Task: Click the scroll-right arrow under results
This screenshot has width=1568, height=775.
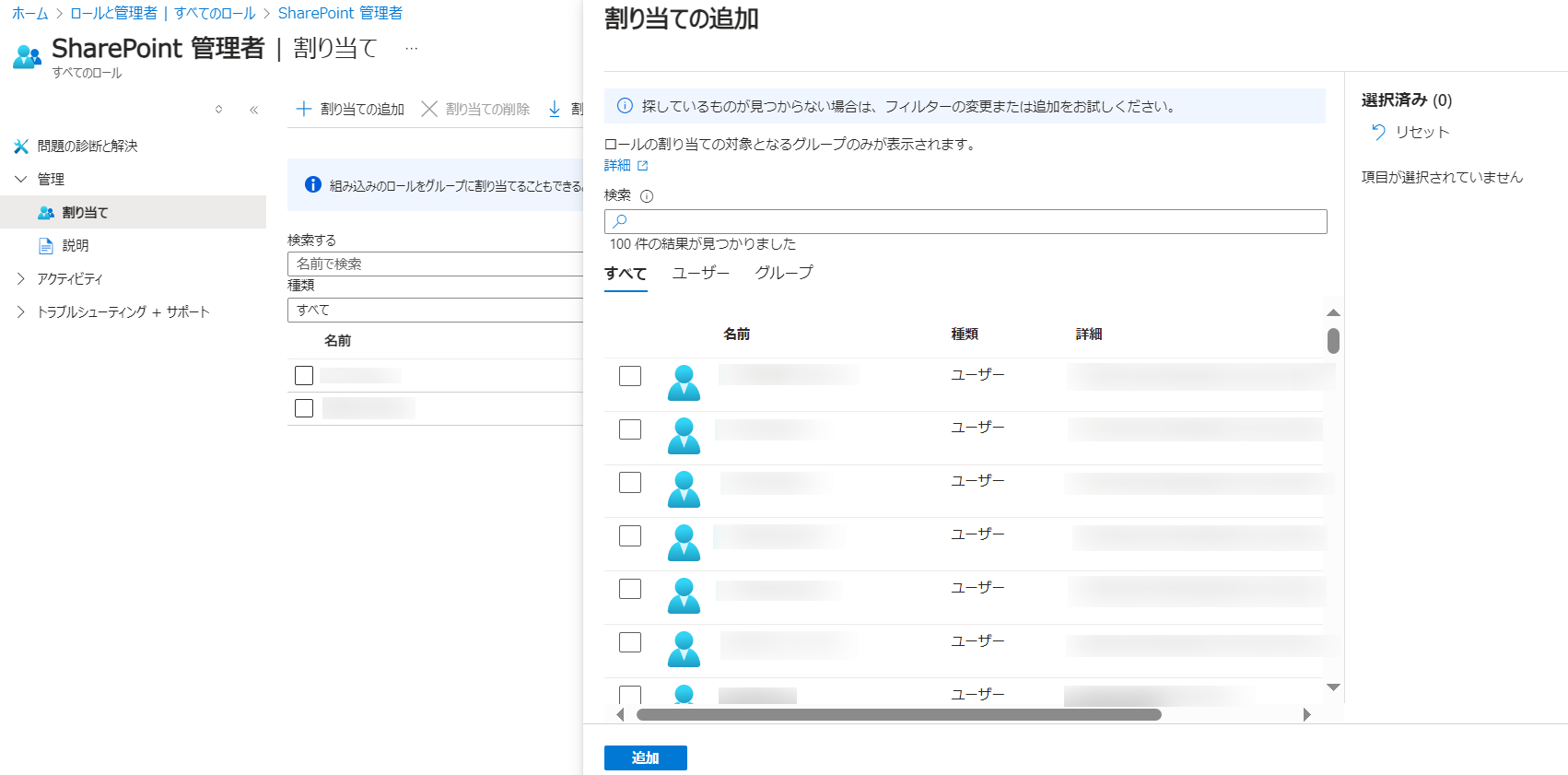Action: (x=1306, y=715)
